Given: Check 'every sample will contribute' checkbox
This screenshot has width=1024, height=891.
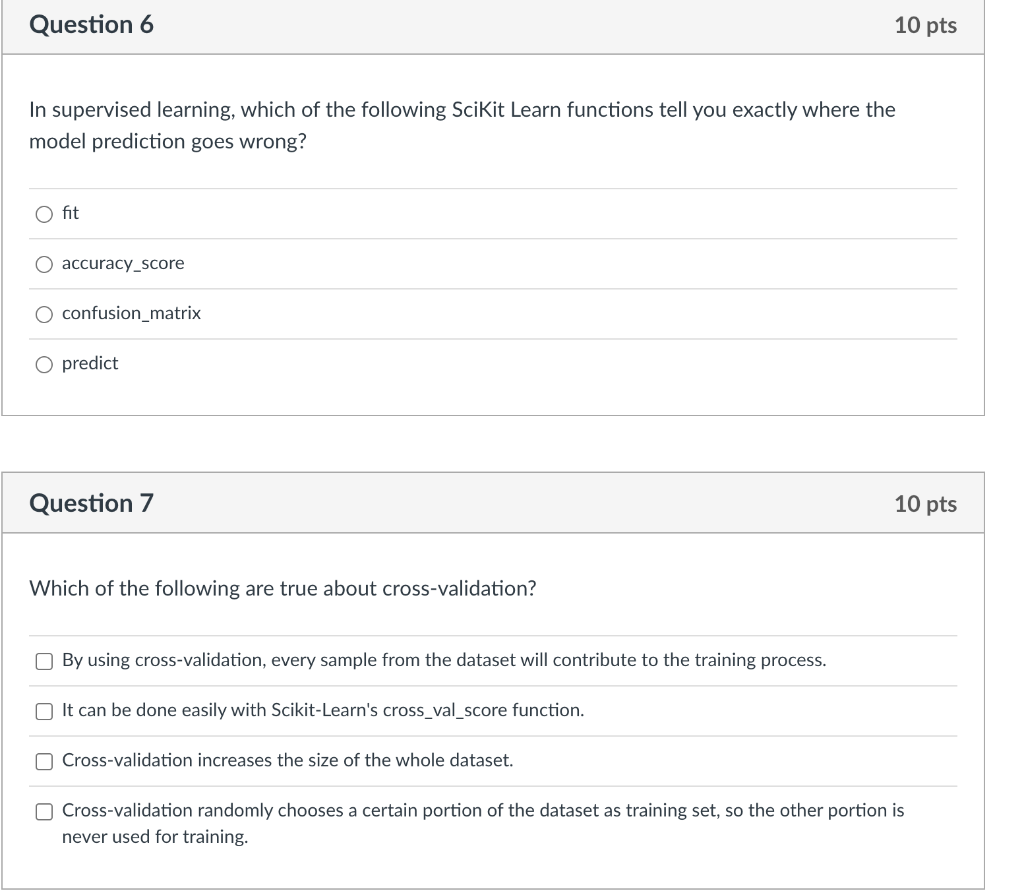Looking at the screenshot, I should [44, 662].
